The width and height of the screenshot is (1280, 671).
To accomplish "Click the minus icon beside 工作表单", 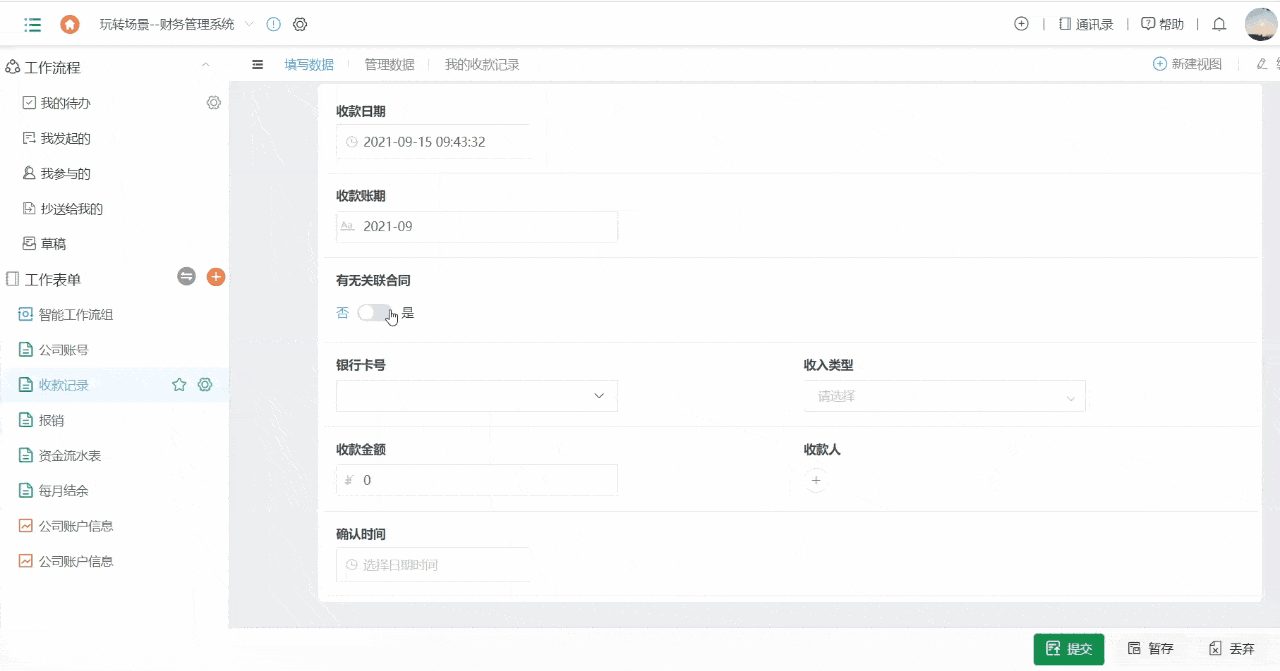I will (186, 277).
